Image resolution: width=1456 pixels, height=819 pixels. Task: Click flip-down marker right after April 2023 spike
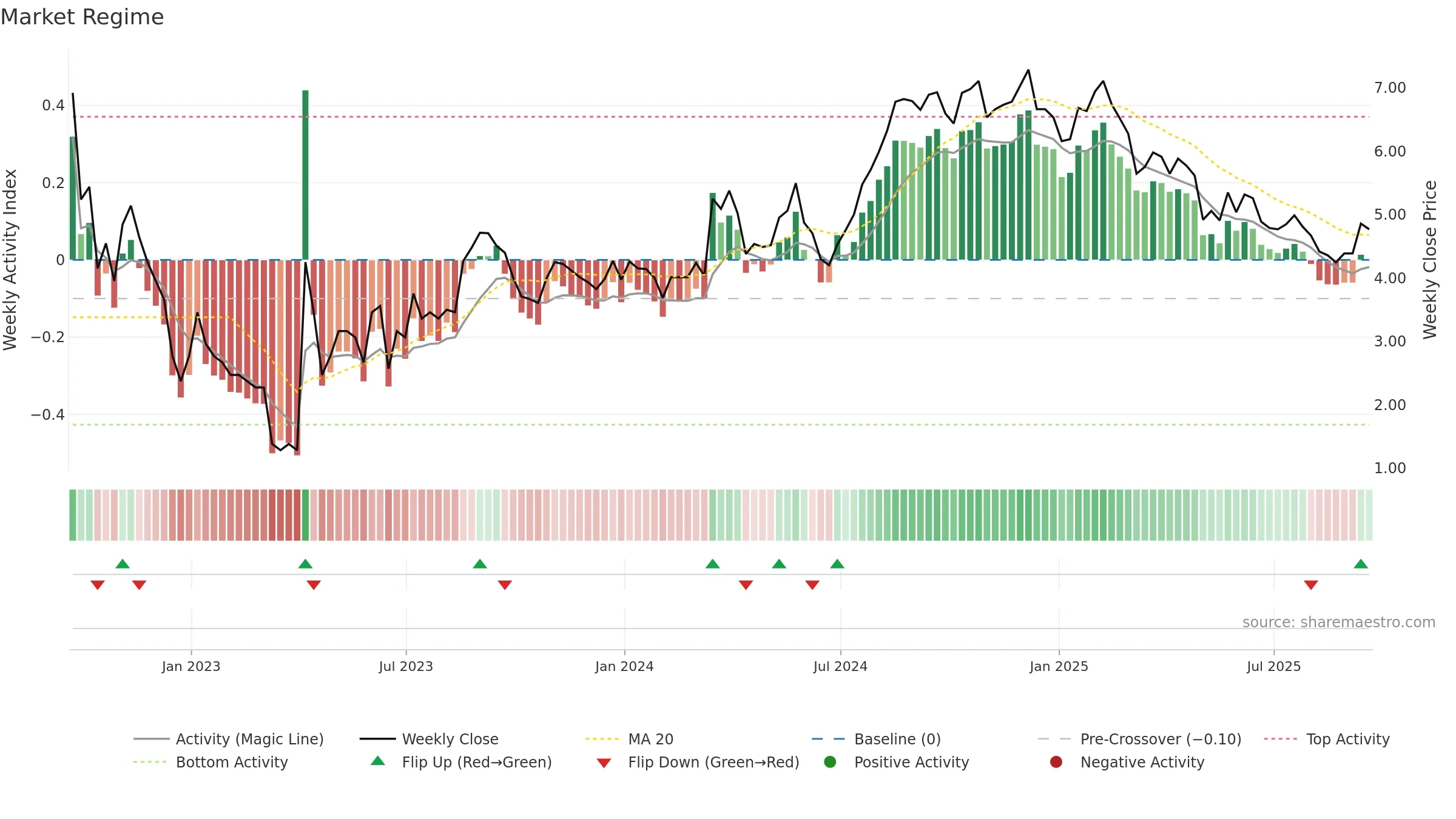click(314, 585)
